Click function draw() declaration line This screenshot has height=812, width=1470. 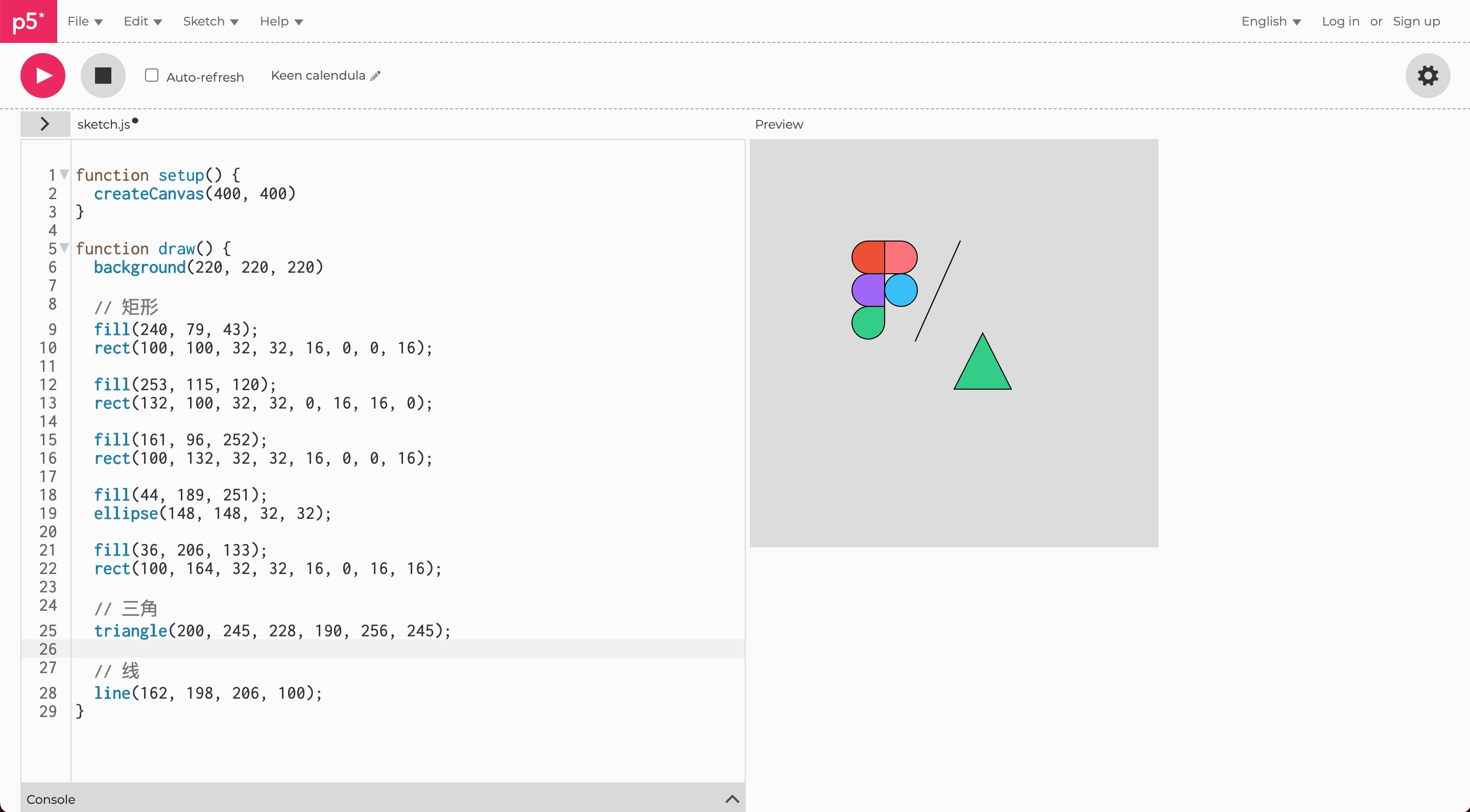[x=154, y=248]
